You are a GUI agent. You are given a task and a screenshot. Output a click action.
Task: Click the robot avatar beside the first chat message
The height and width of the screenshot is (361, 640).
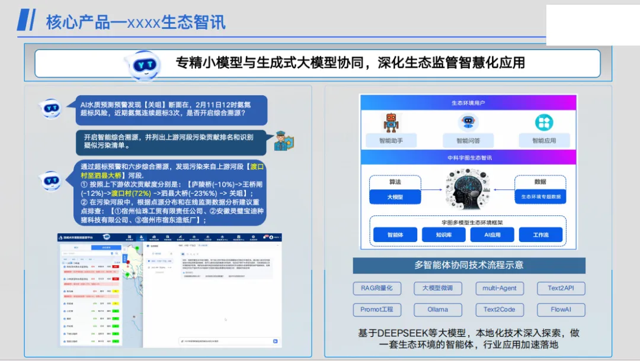tap(51, 109)
